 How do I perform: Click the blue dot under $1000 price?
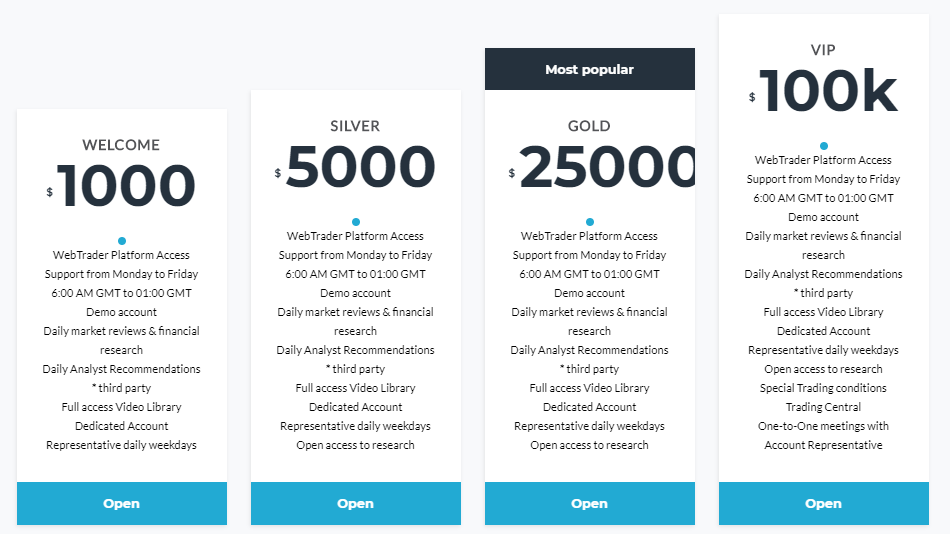click(x=122, y=241)
